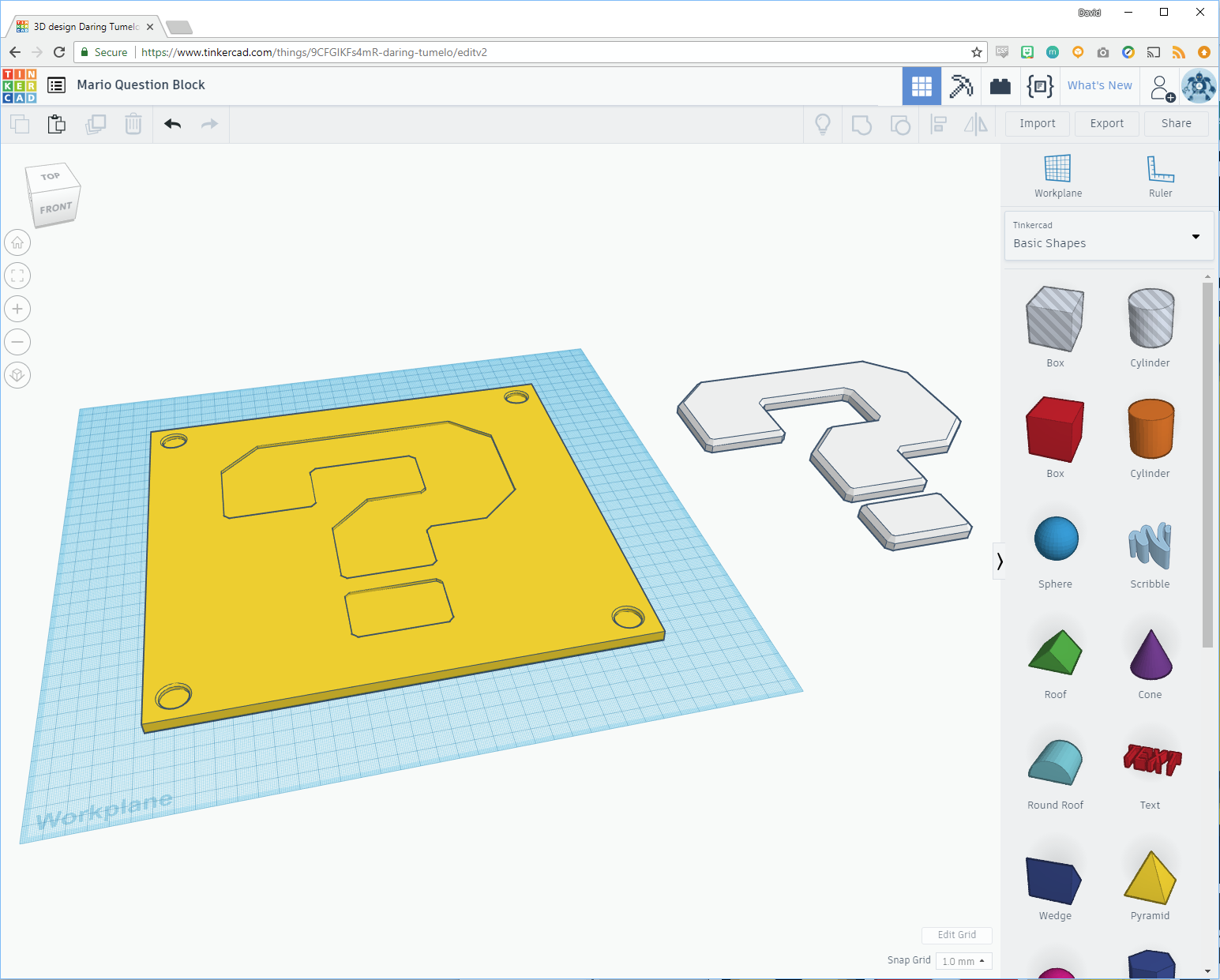The height and width of the screenshot is (980, 1220).
Task: Open the Blocks pickaxe mode
Action: 961,86
